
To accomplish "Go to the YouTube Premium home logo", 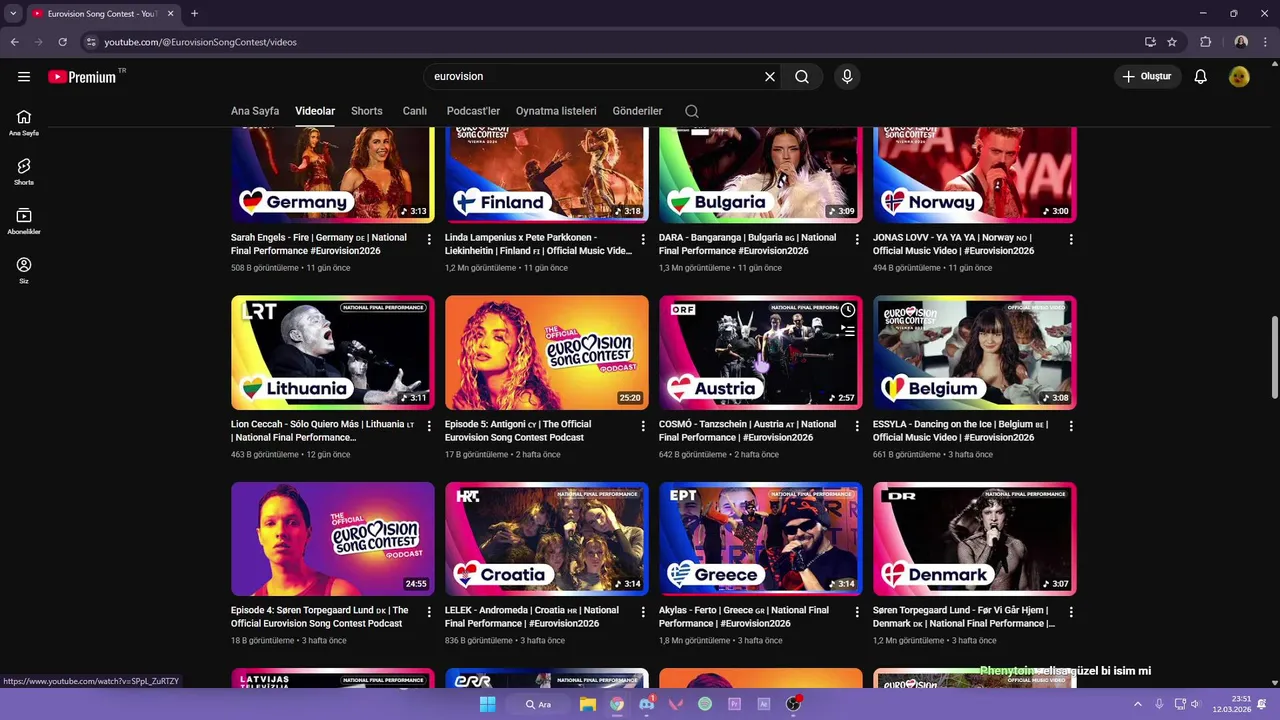I will [x=86, y=77].
